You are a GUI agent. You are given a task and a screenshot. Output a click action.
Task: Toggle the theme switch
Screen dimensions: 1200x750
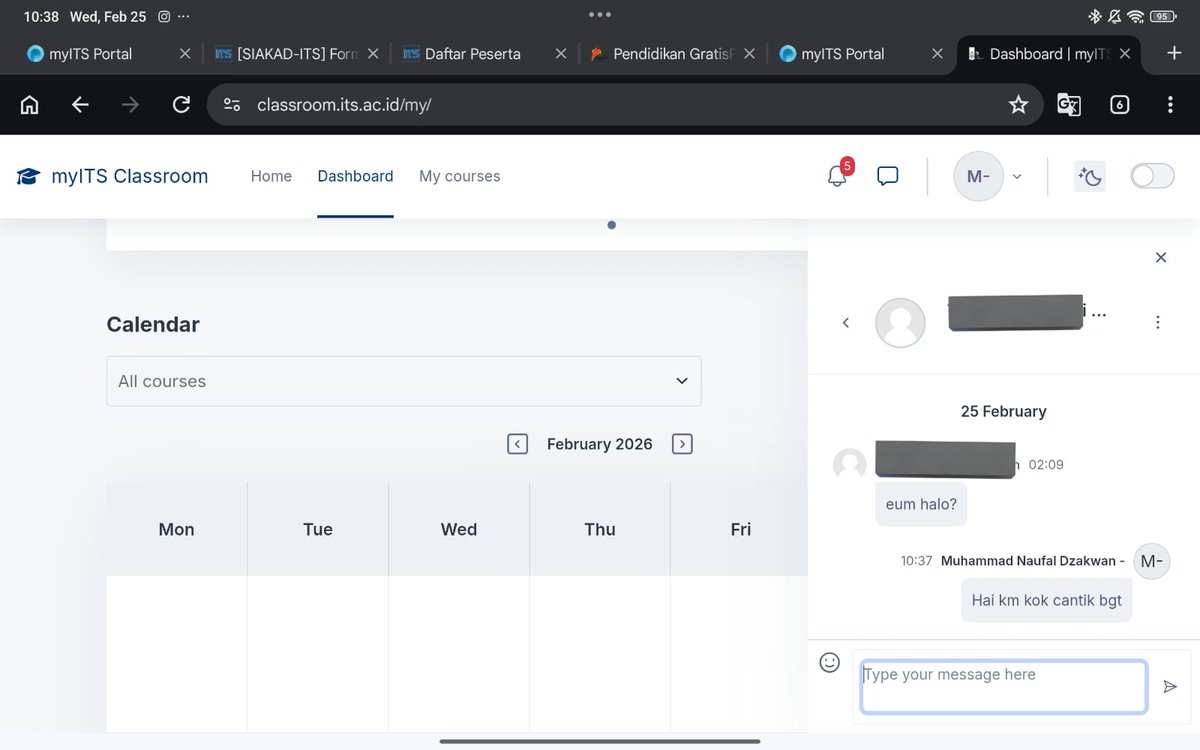[x=1152, y=176]
